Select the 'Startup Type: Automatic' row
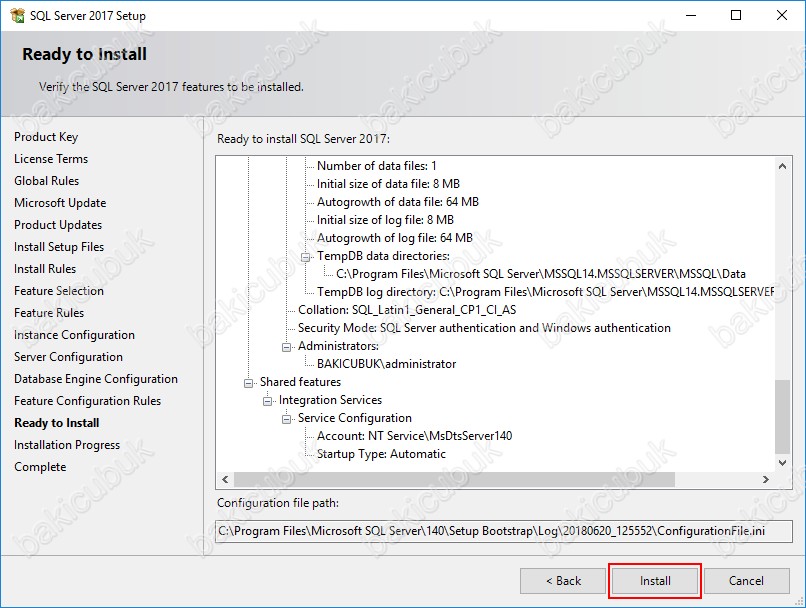The image size is (806, 608). [x=381, y=454]
